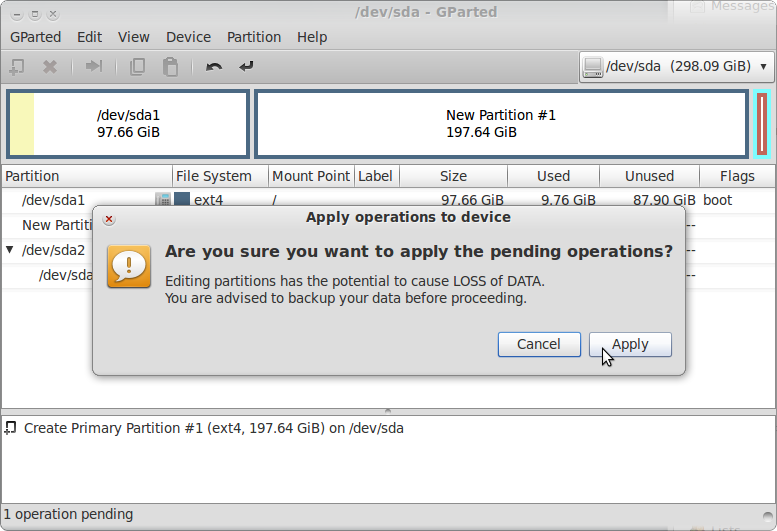
Task: Click the ext4 color square for /dev/sda1
Action: click(x=182, y=199)
